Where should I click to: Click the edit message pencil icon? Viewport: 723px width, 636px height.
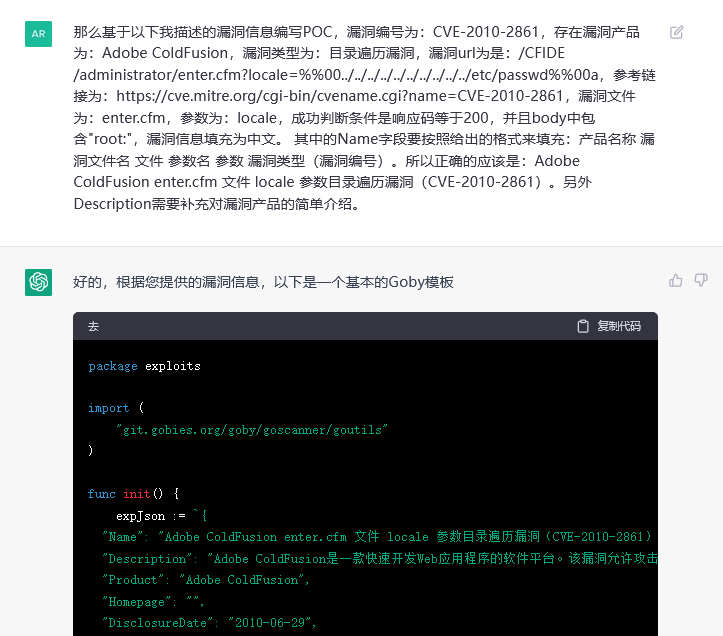pos(676,32)
